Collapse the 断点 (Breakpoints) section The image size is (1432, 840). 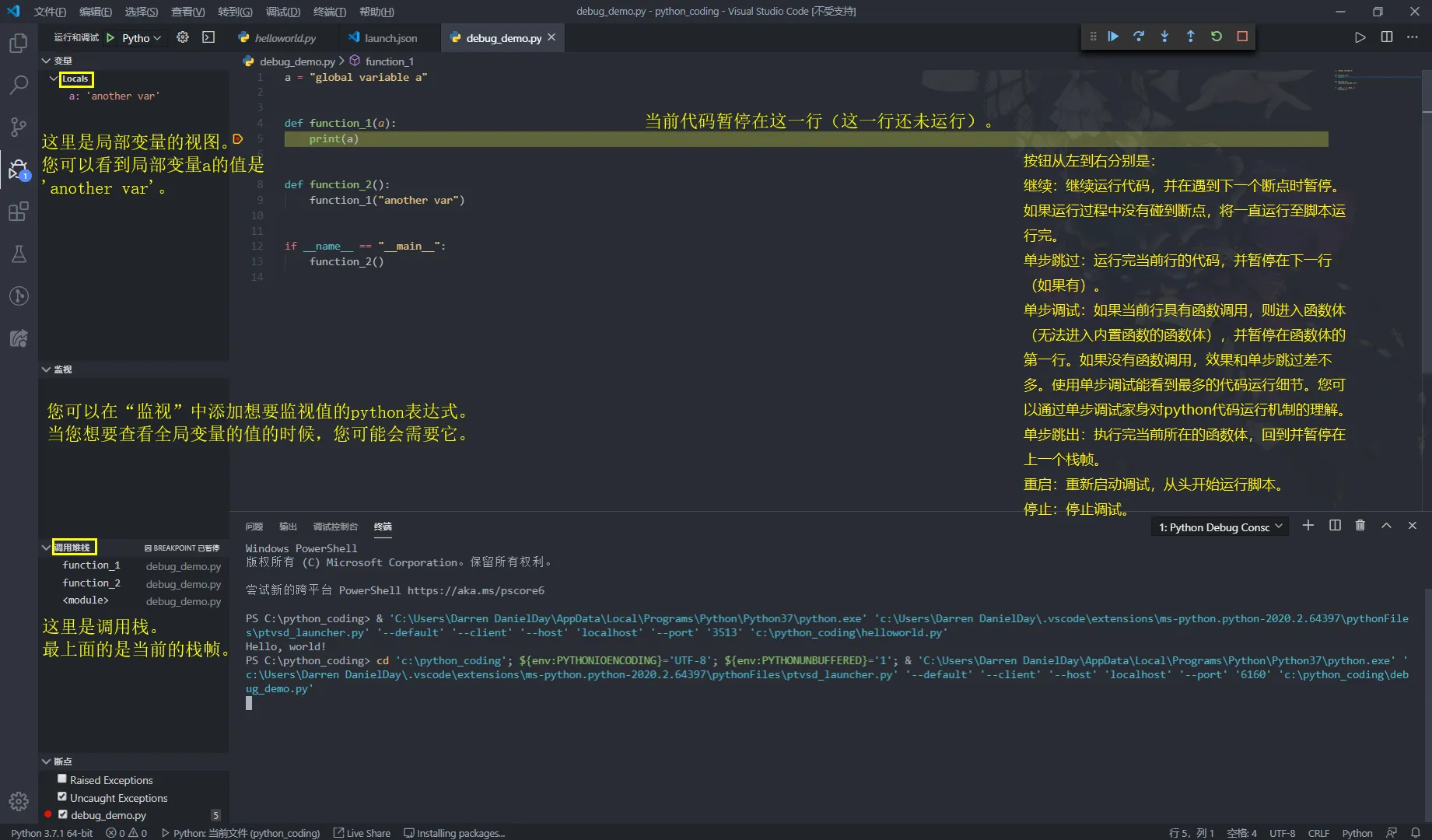[46, 761]
